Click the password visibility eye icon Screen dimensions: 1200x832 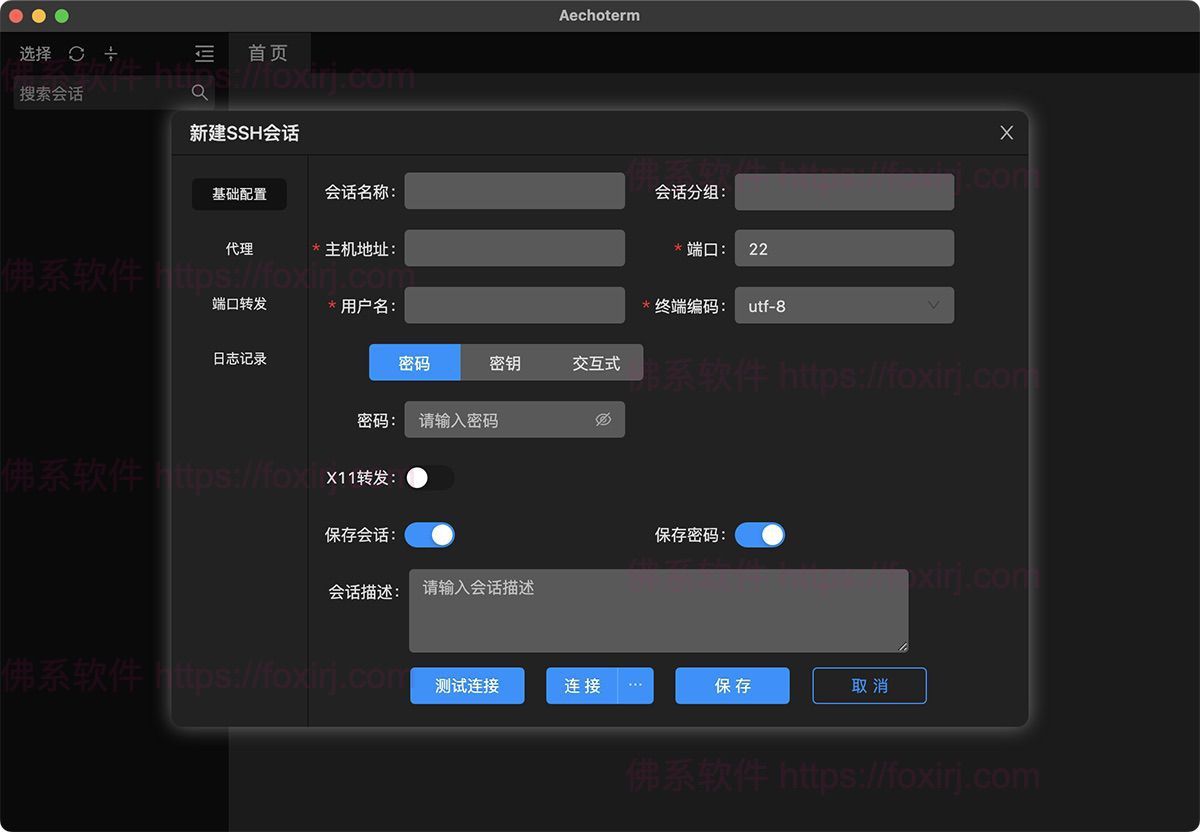(x=602, y=420)
